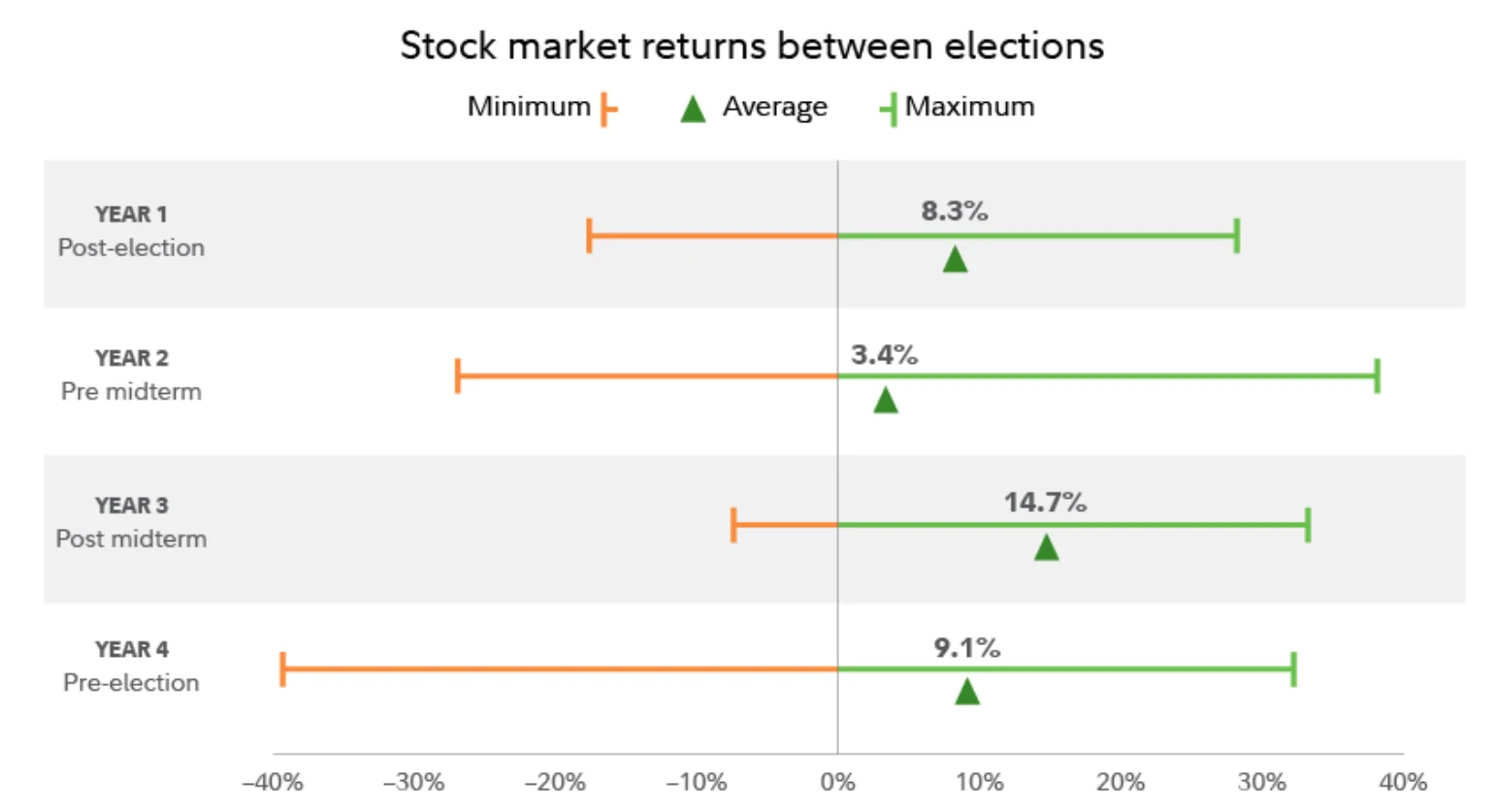
Task: Click the Year 4 orange minimum end cap
Action: tap(282, 669)
